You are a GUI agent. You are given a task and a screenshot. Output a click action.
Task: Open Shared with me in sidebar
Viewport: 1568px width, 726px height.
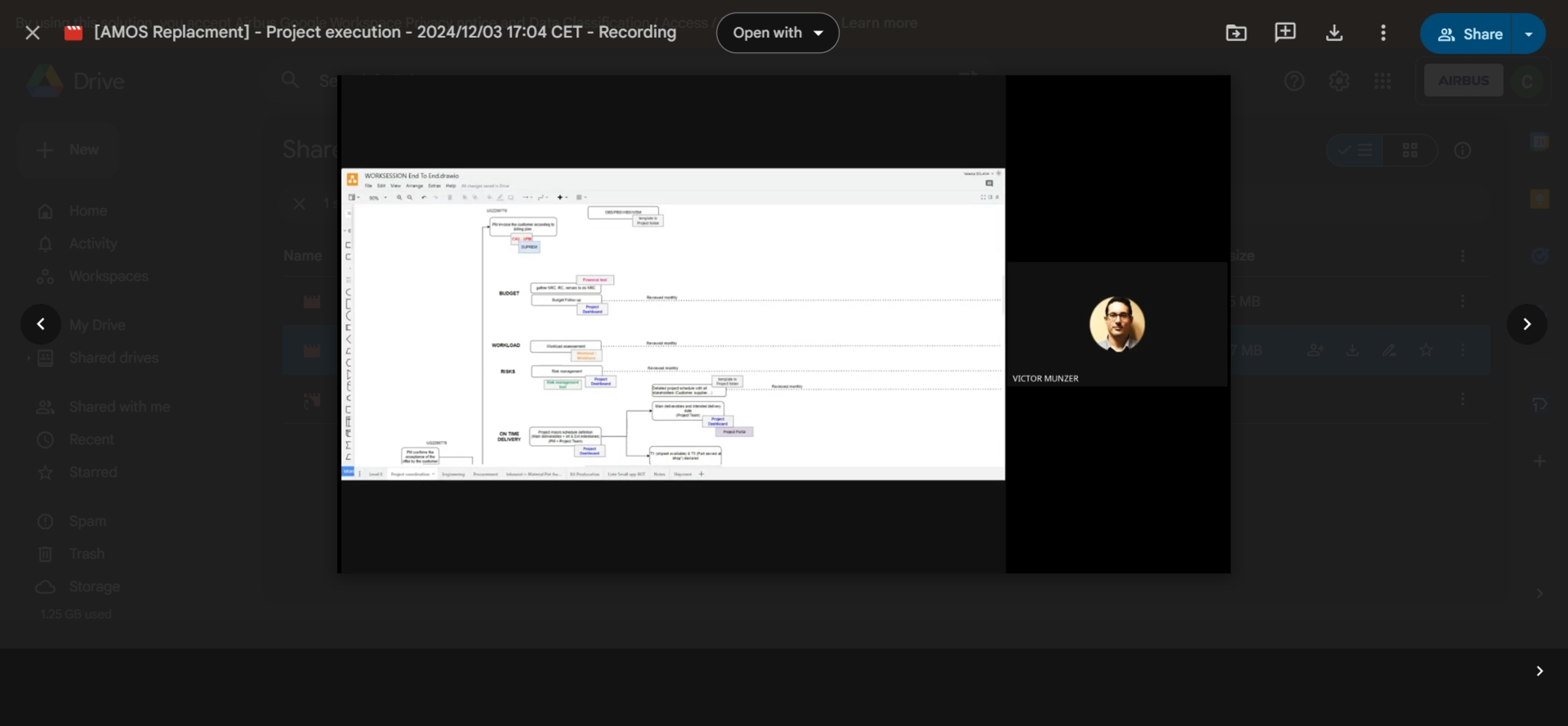[x=120, y=407]
